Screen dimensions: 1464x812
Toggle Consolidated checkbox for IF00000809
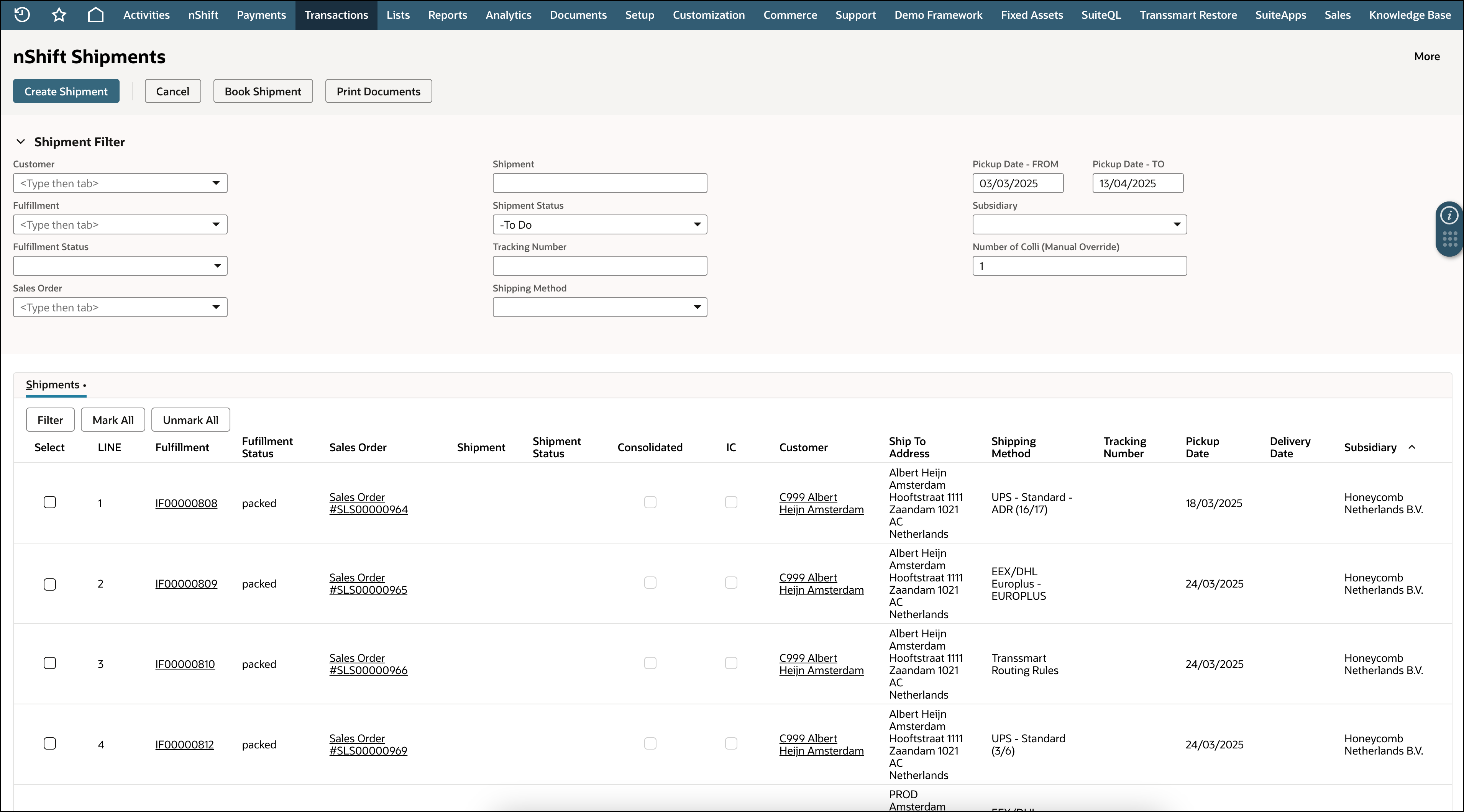click(650, 583)
